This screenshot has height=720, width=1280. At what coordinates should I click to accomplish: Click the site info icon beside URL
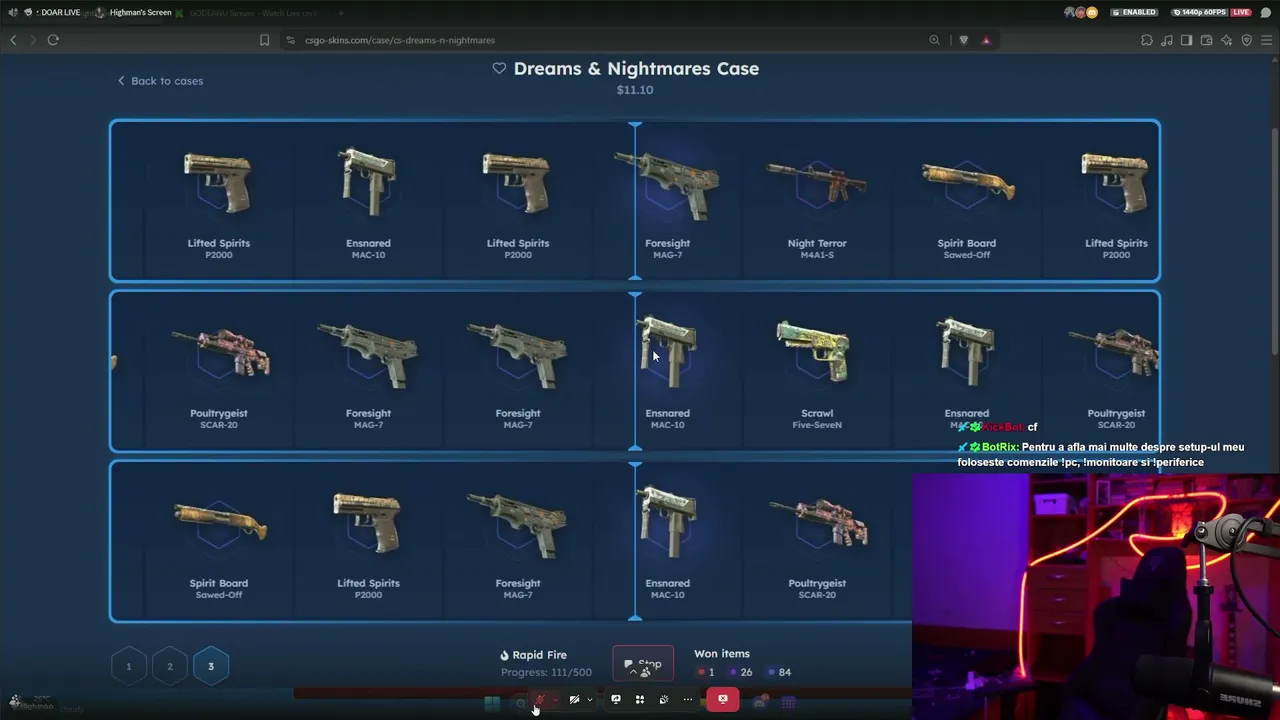click(x=290, y=40)
